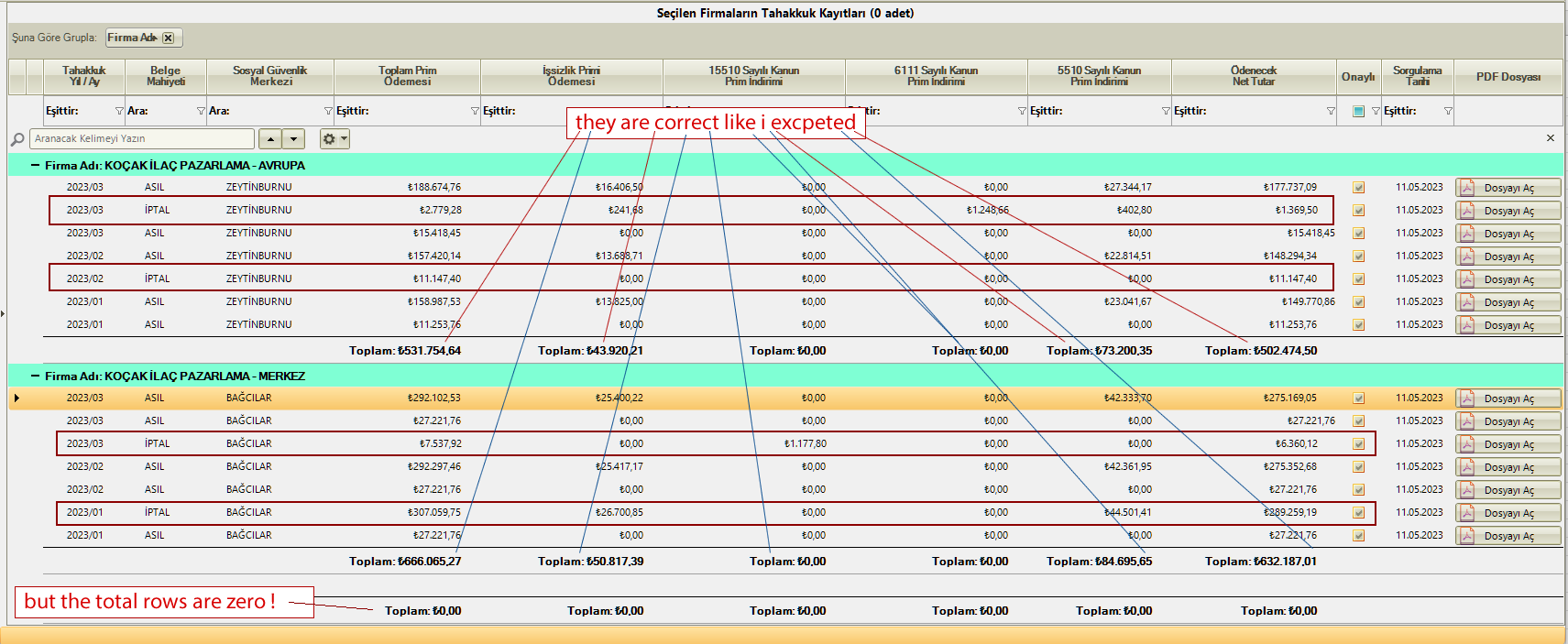Open filter icon for Tahakkuk Yıl/Ay column
This screenshot has width=1568, height=644.
coord(119,111)
